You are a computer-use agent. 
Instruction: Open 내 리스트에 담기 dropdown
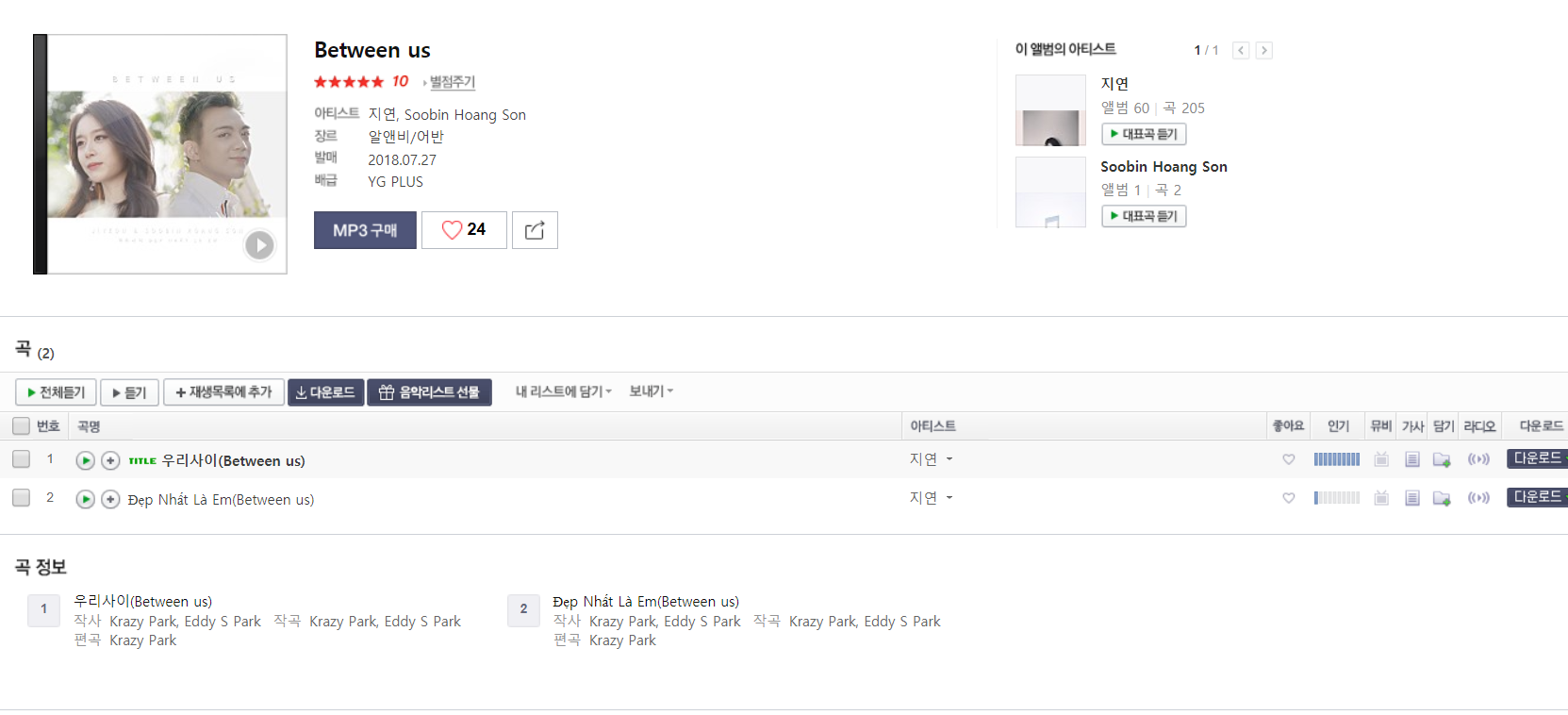tap(563, 391)
